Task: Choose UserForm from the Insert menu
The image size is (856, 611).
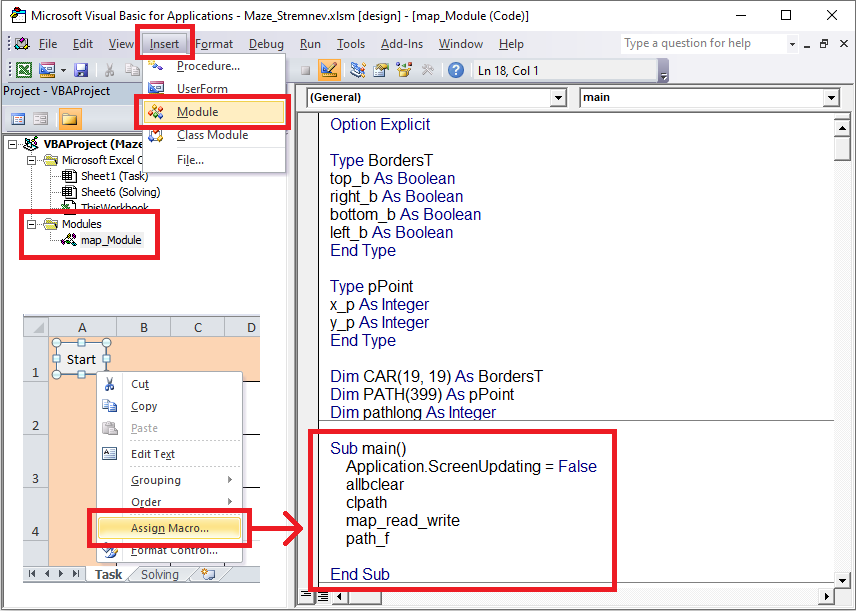Action: pos(214,88)
